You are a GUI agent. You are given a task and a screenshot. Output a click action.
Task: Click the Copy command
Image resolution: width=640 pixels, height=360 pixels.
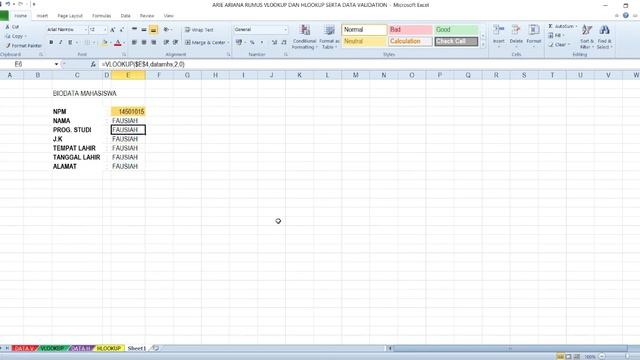[x=15, y=36]
